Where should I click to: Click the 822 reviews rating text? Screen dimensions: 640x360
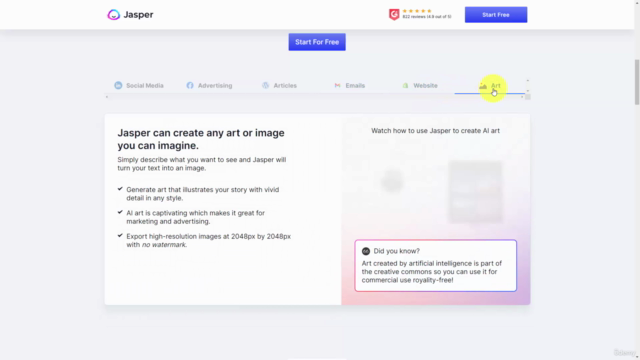coord(427,17)
